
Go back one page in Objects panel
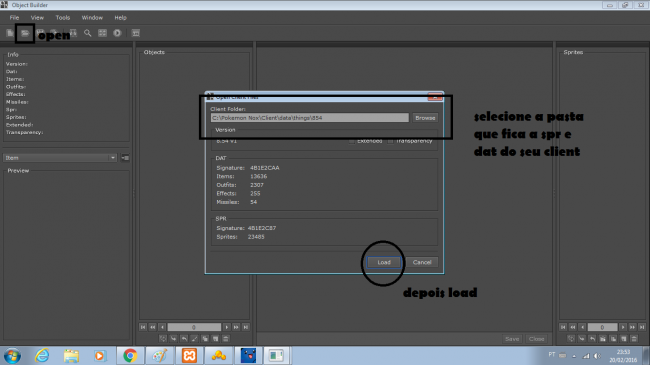153,327
